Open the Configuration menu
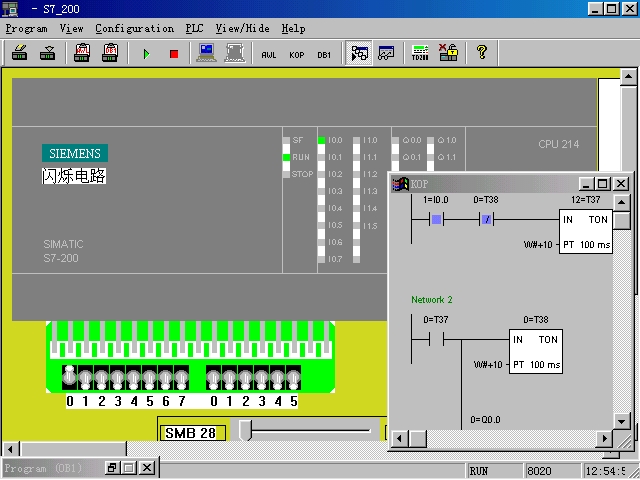Viewport: 640px width, 480px height. pos(135,29)
